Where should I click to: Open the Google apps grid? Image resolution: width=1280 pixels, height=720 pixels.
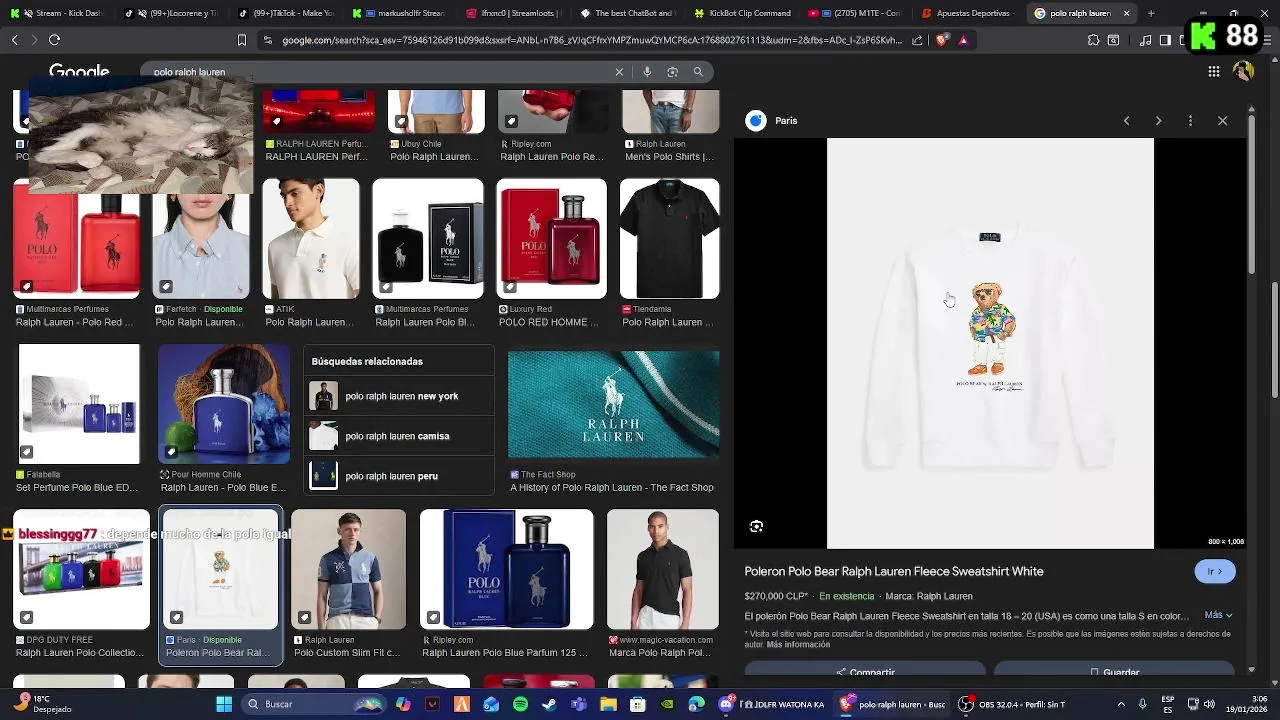pos(1213,71)
